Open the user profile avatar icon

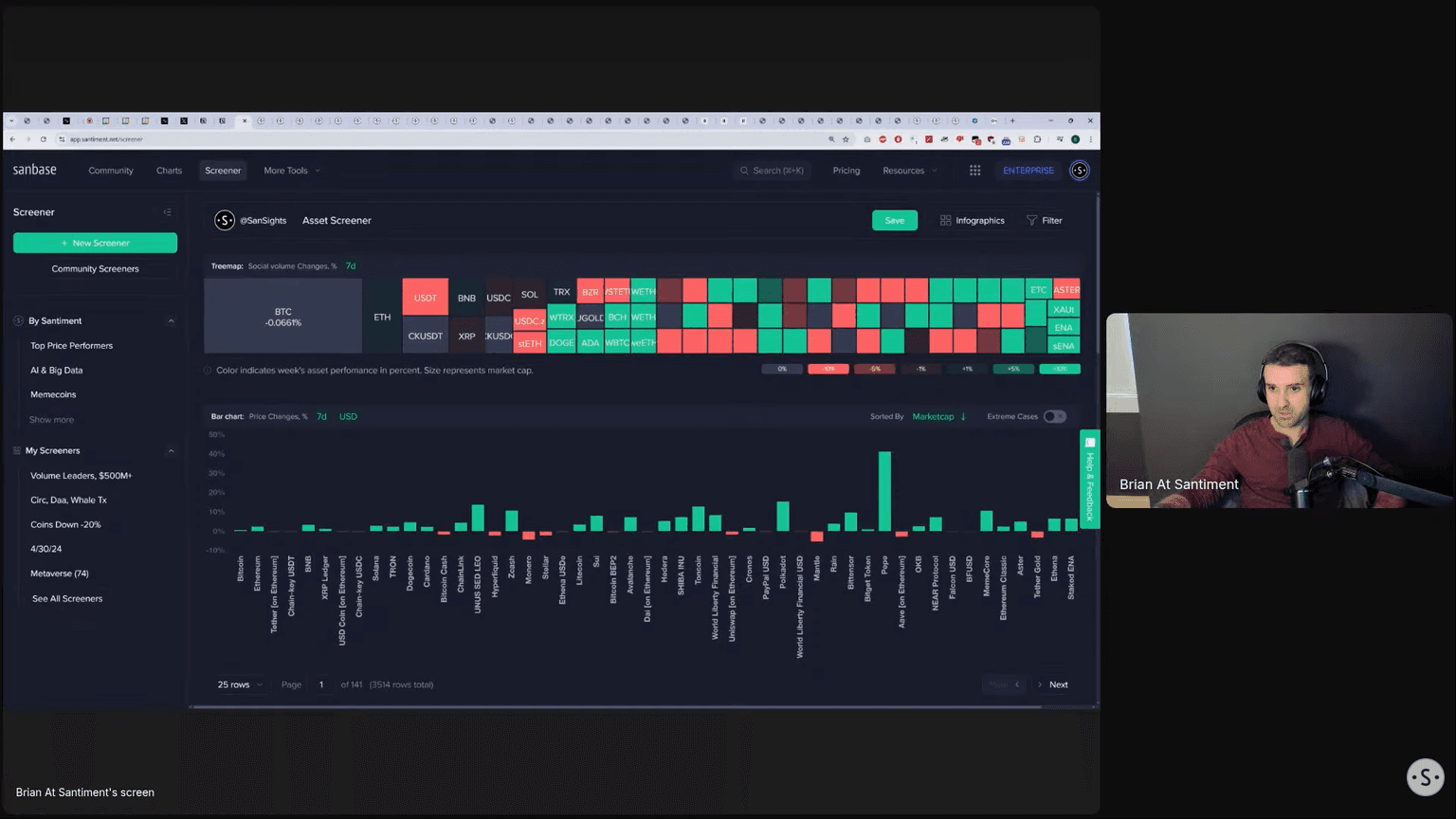pyautogui.click(x=1079, y=171)
